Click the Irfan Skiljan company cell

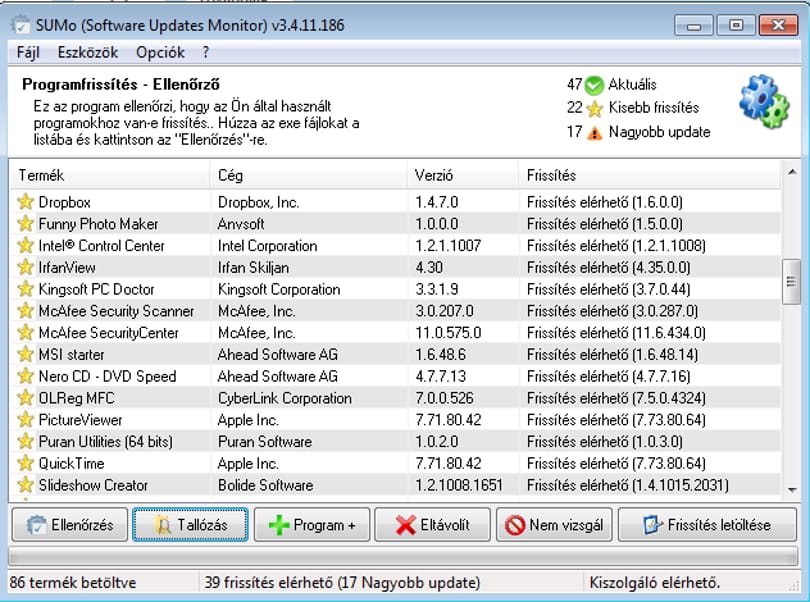pos(253,267)
